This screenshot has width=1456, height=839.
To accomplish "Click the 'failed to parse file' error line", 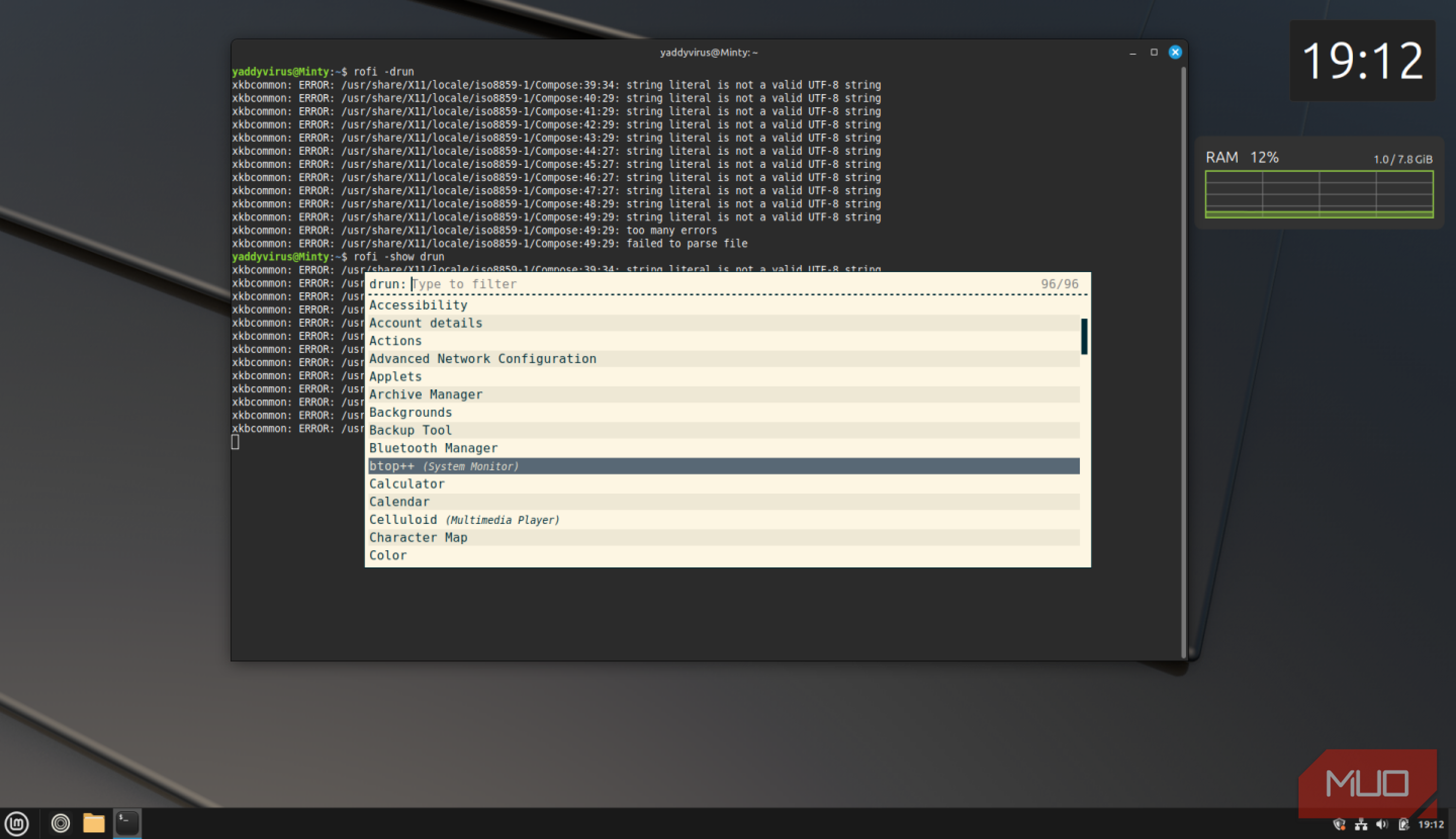I will (489, 244).
